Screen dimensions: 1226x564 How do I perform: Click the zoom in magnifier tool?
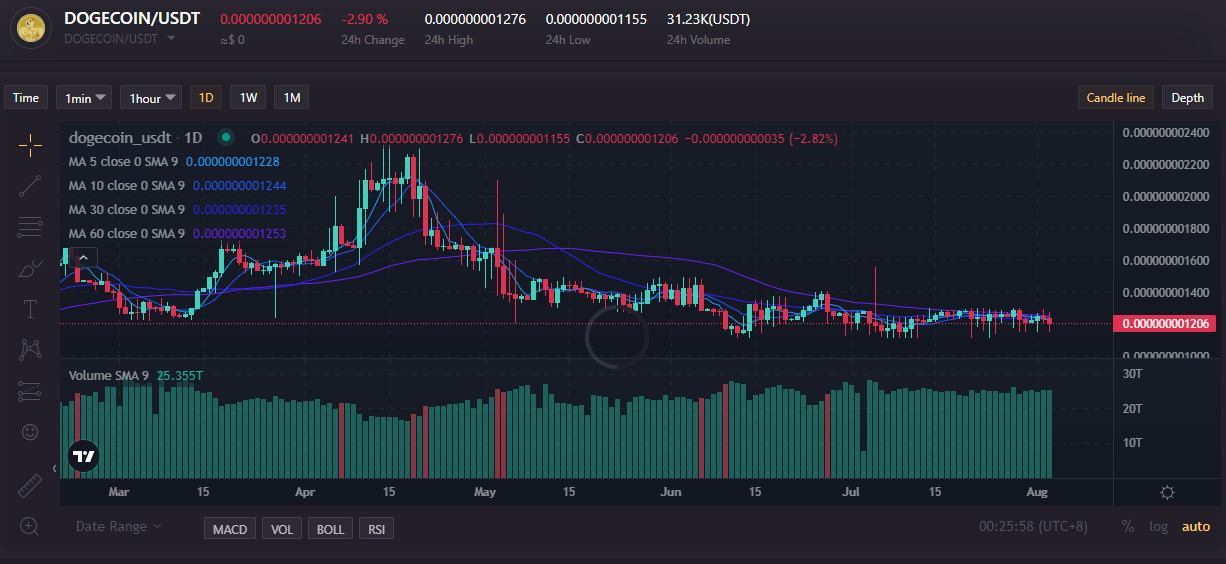coord(30,526)
